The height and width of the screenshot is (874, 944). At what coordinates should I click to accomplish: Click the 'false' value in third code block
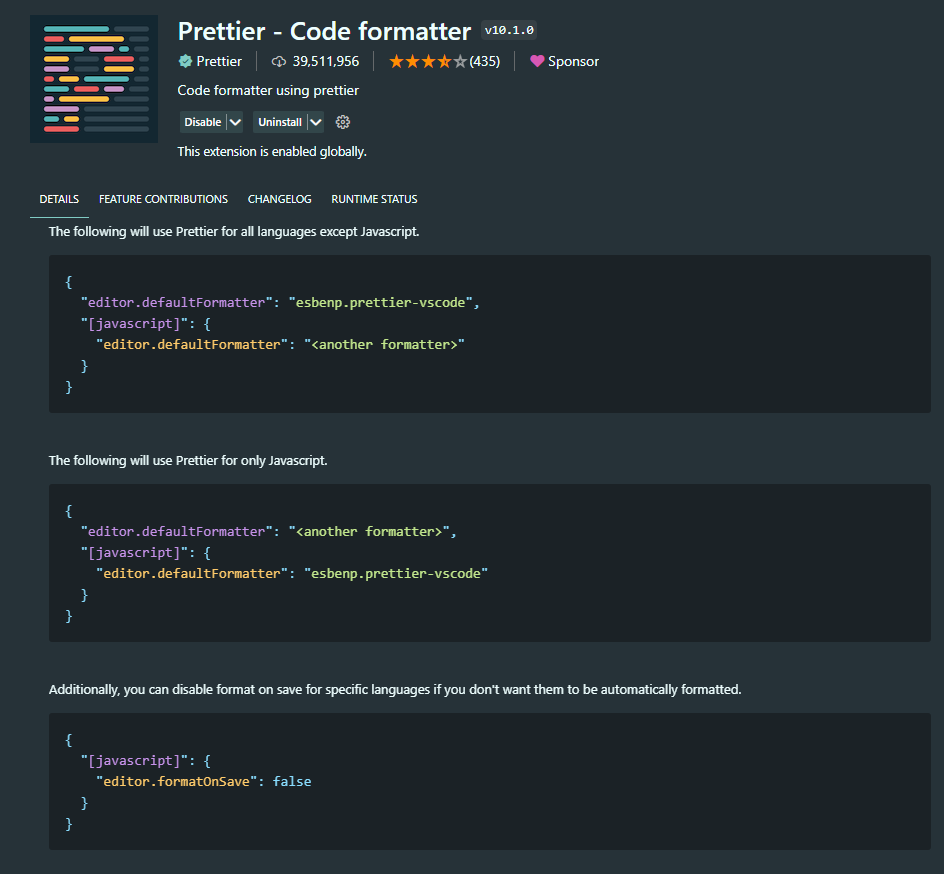coord(292,782)
